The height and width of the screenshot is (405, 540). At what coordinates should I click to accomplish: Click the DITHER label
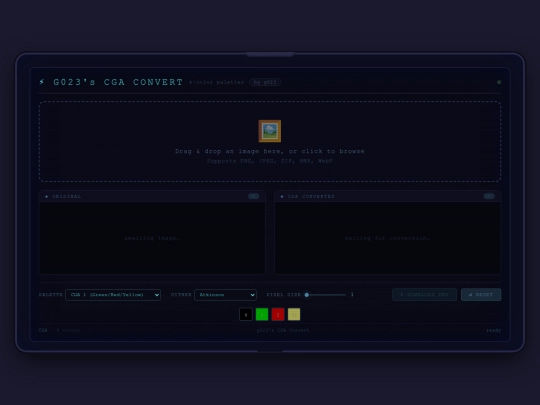pos(181,295)
